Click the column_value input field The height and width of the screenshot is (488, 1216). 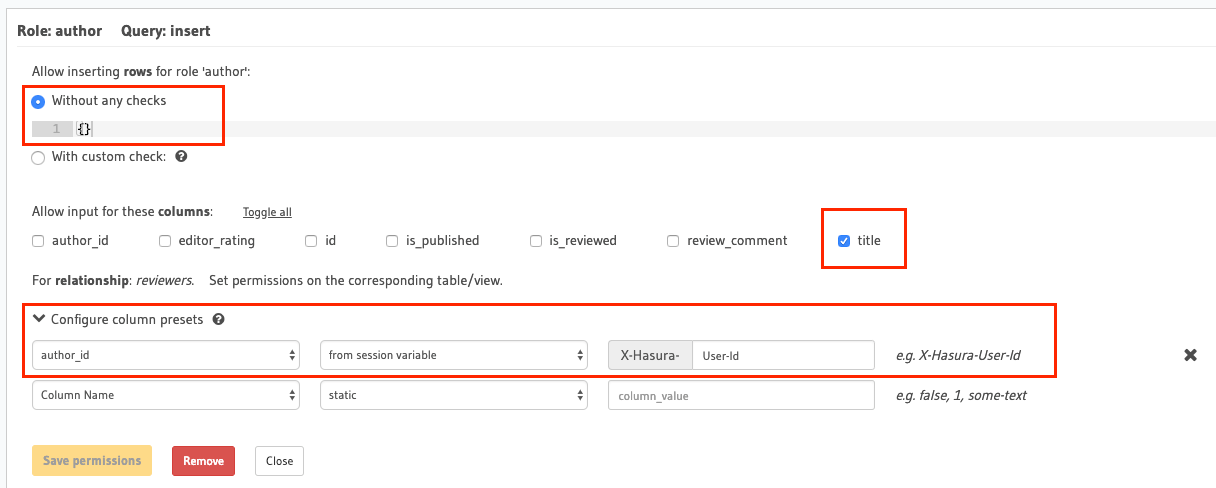click(x=740, y=395)
